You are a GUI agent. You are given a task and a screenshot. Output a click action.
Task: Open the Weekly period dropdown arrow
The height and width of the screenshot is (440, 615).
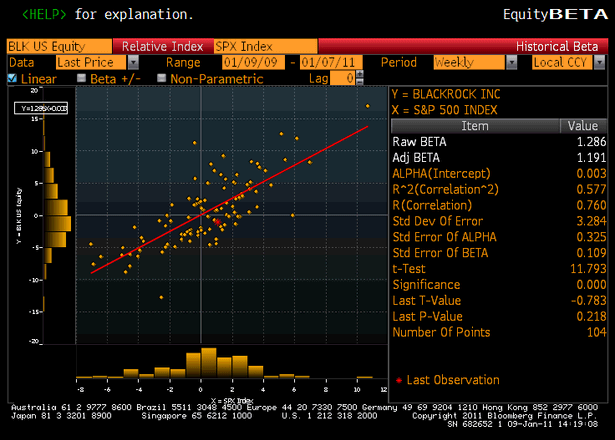point(511,62)
